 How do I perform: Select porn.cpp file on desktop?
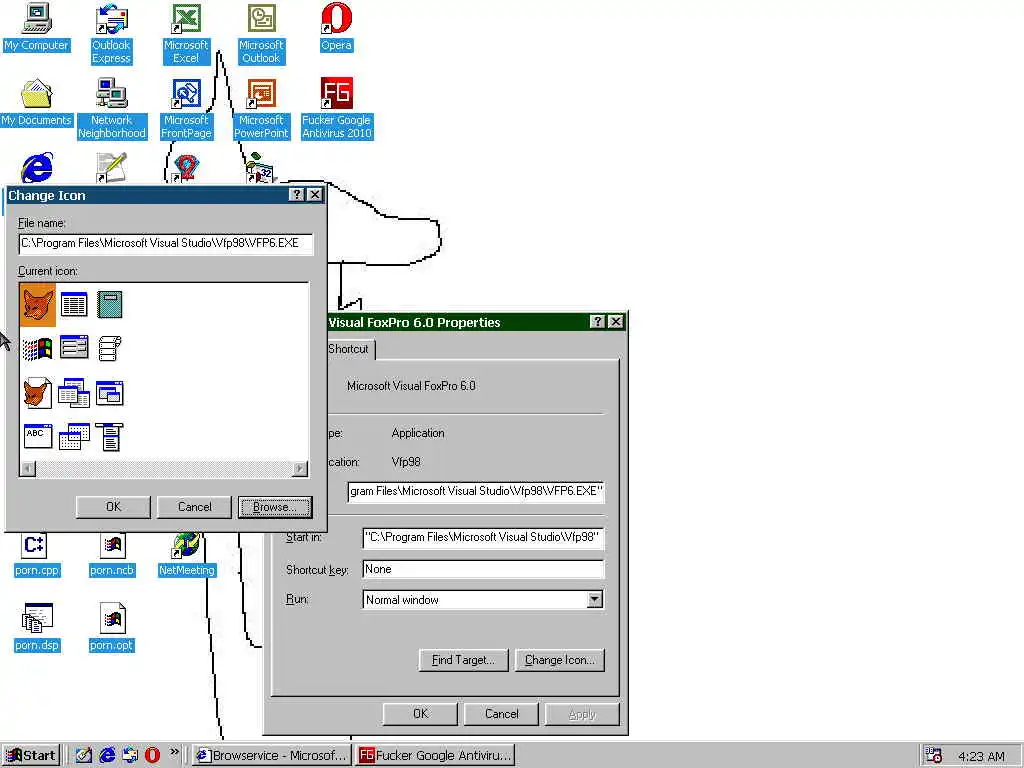point(37,556)
